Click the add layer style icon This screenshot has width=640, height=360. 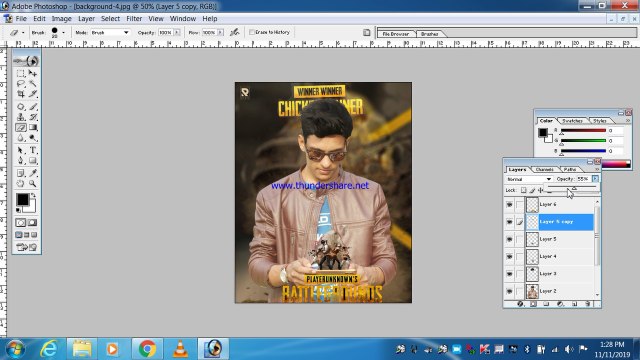[x=520, y=304]
